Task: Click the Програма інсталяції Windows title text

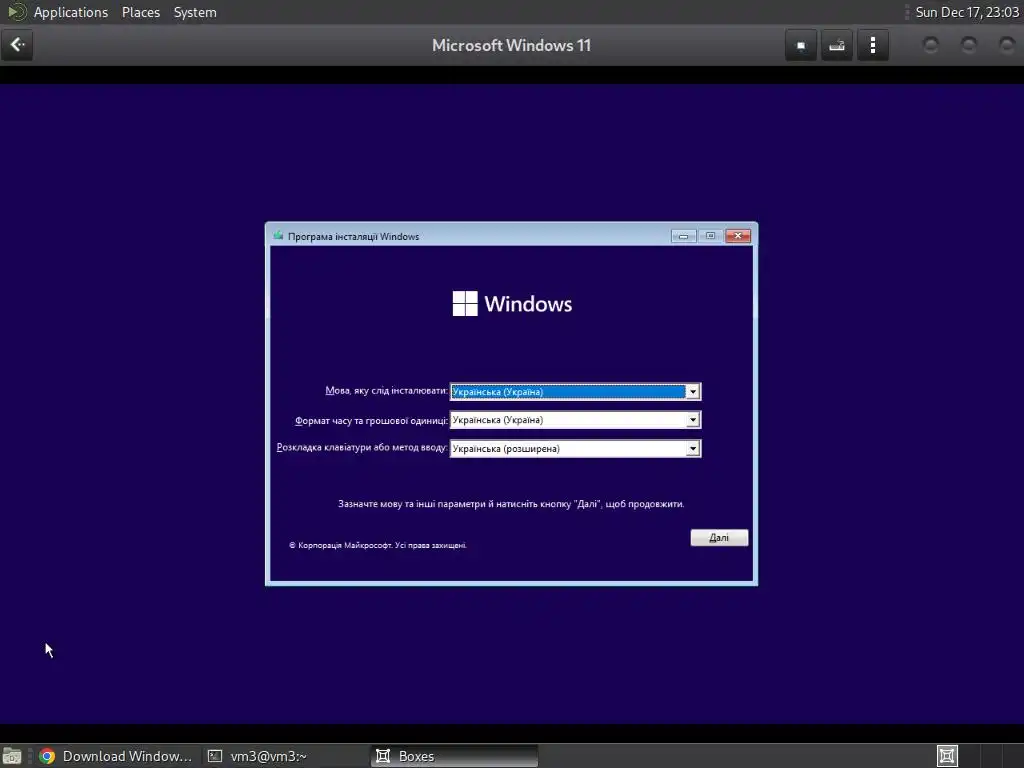Action: [353, 236]
